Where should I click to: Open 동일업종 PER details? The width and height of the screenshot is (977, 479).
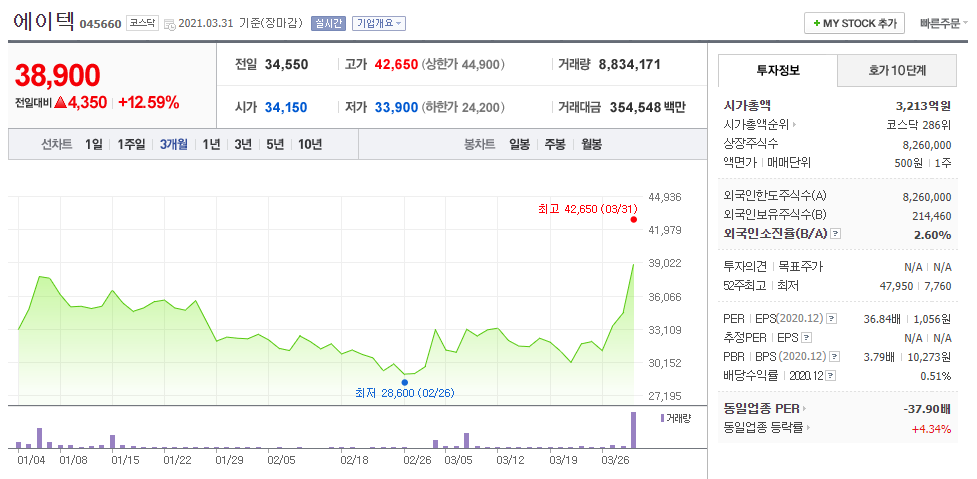[x=765, y=409]
